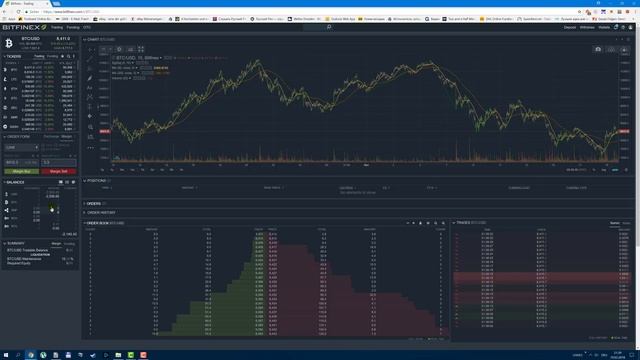Select the ETH ticker row
Viewport: 640px width, 360px height.
[x=39, y=89]
